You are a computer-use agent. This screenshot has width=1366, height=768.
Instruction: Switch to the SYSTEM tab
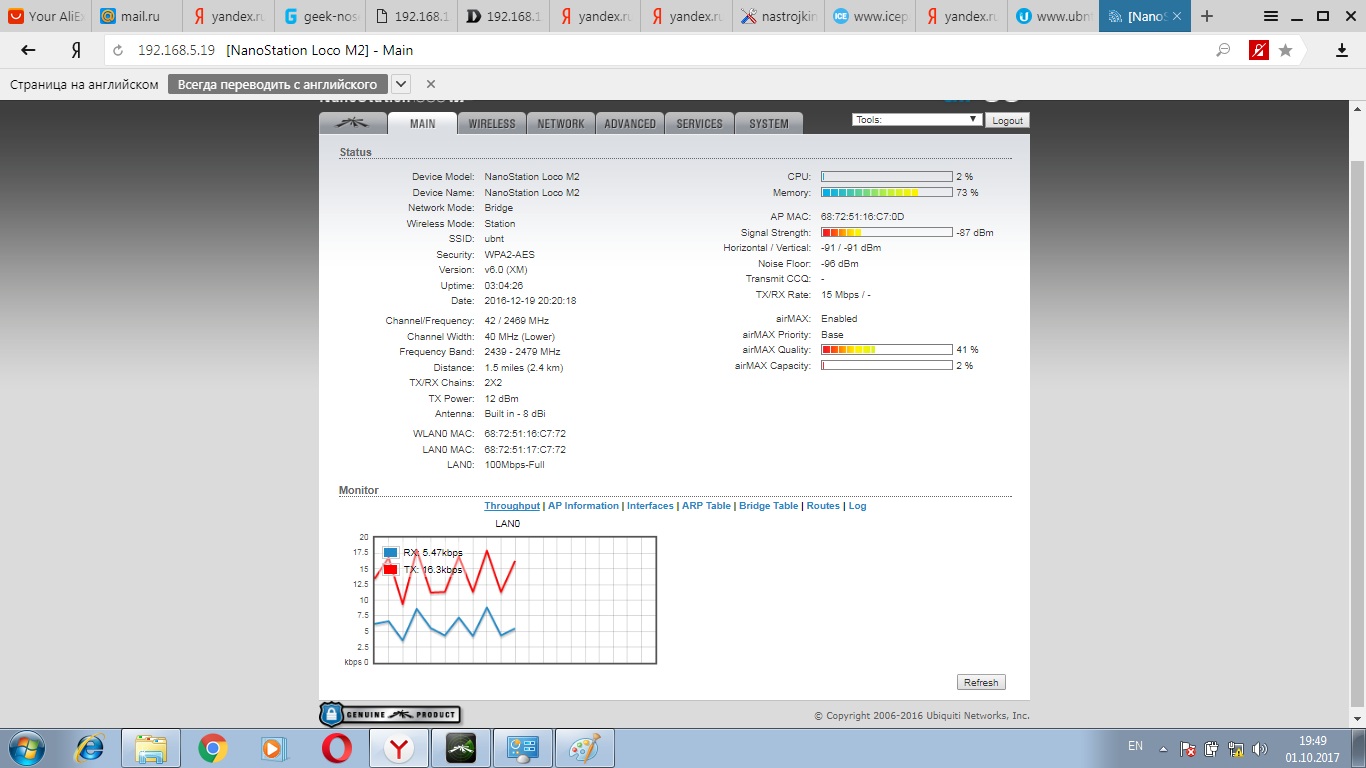[x=769, y=123]
